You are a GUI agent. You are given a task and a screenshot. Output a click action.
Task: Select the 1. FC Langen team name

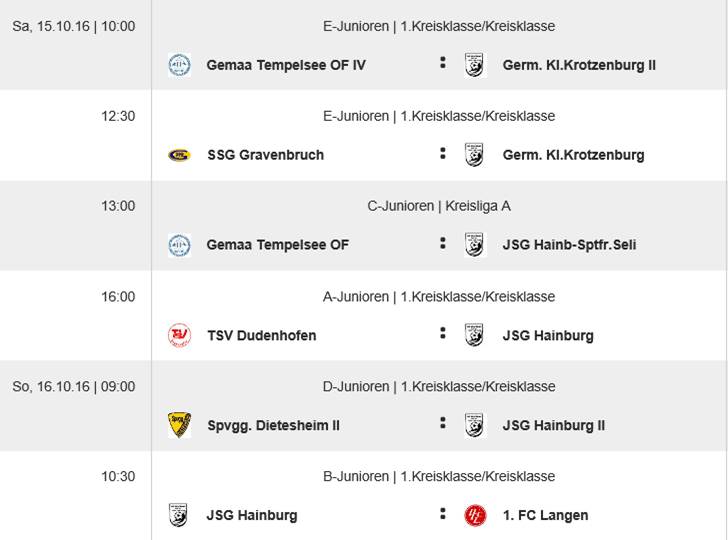(x=545, y=515)
